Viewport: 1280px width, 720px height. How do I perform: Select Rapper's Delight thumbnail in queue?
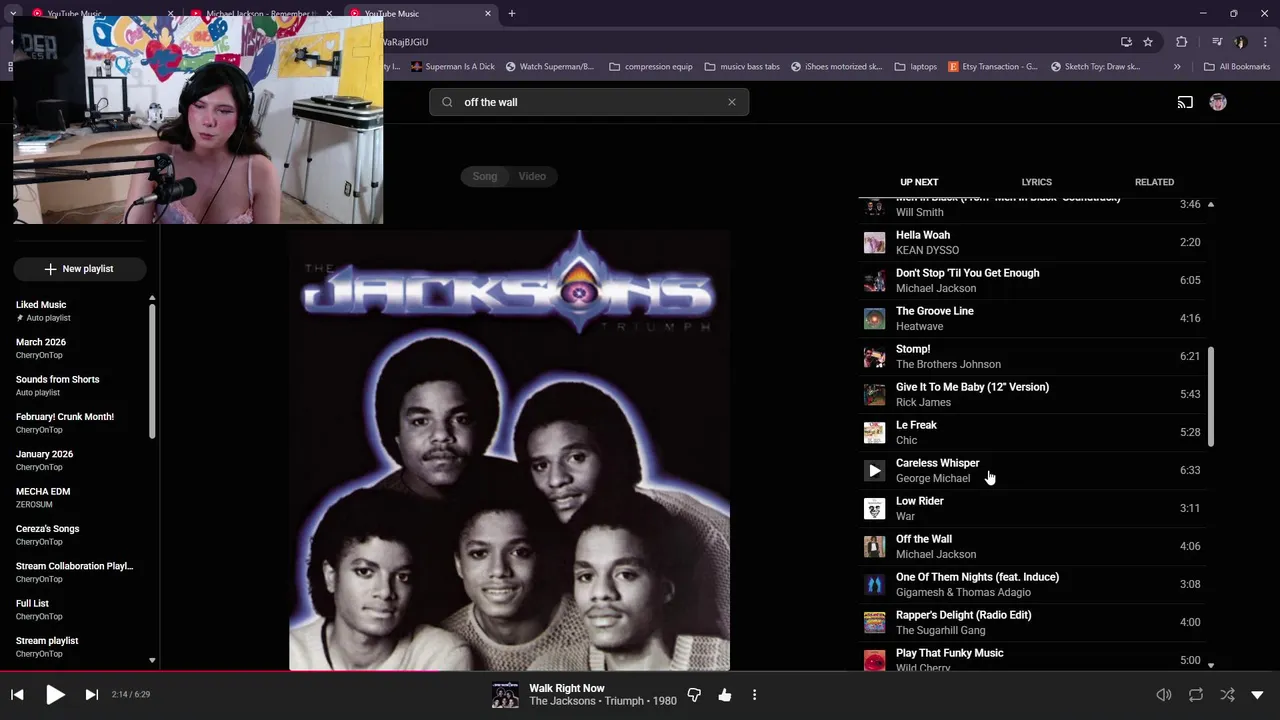pyautogui.click(x=875, y=622)
